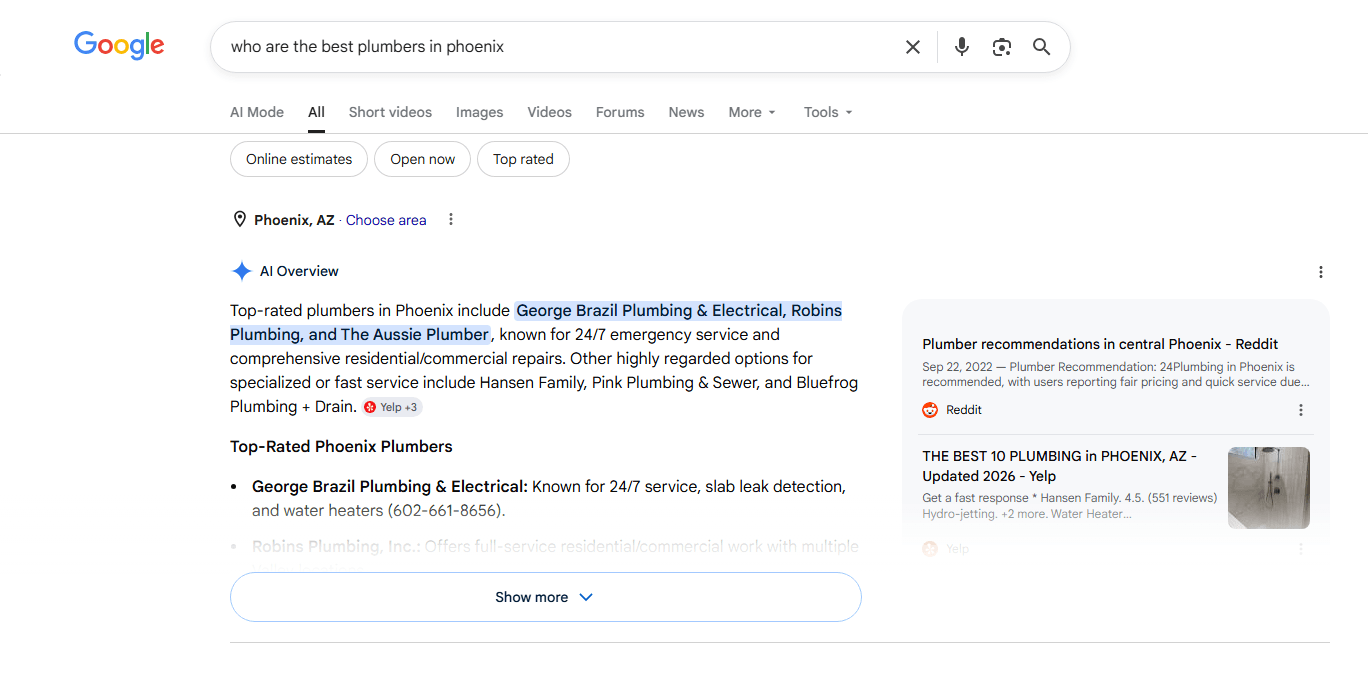
Task: Click the Yelp +3 sources chip
Action: (392, 407)
